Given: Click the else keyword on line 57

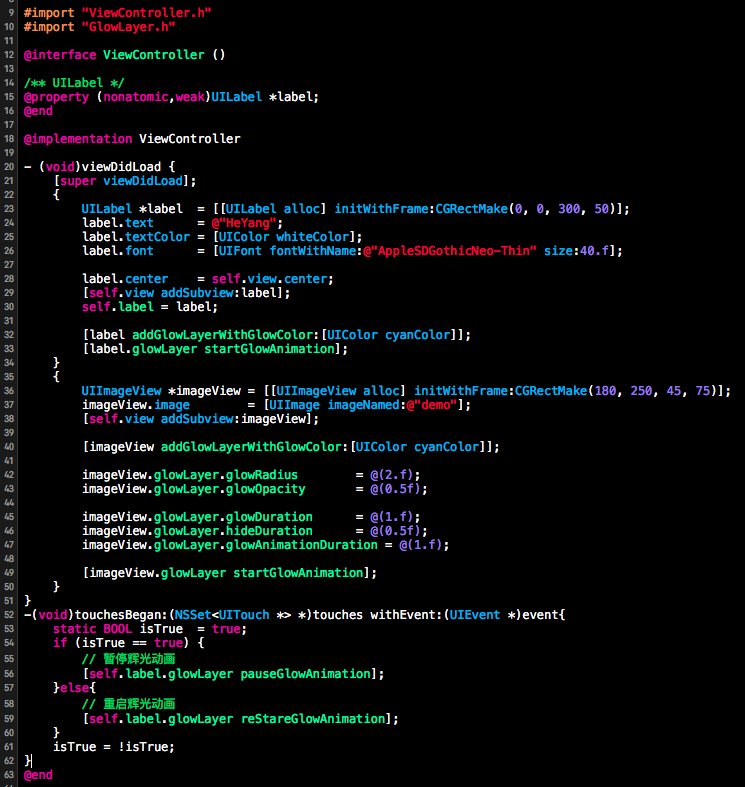Looking at the screenshot, I should (x=74, y=688).
